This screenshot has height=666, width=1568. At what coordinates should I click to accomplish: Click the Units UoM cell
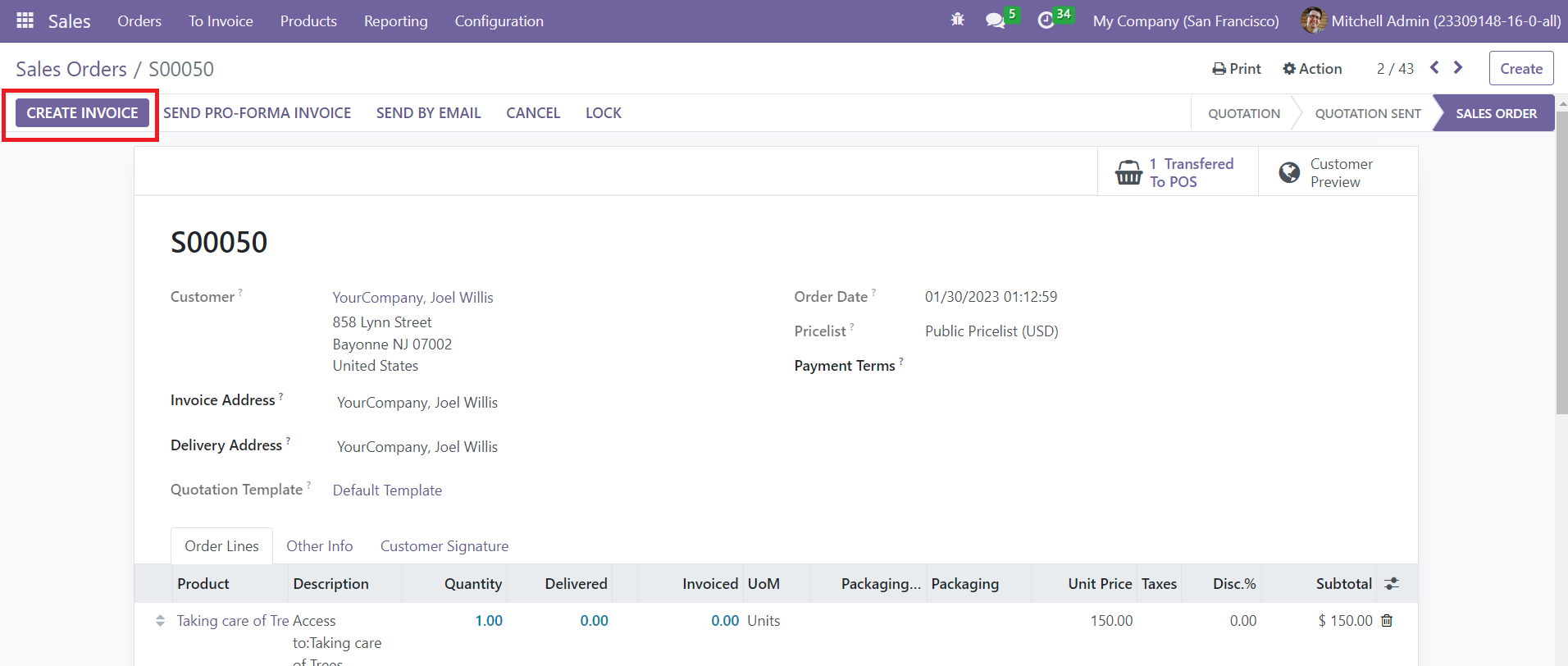pyautogui.click(x=763, y=621)
